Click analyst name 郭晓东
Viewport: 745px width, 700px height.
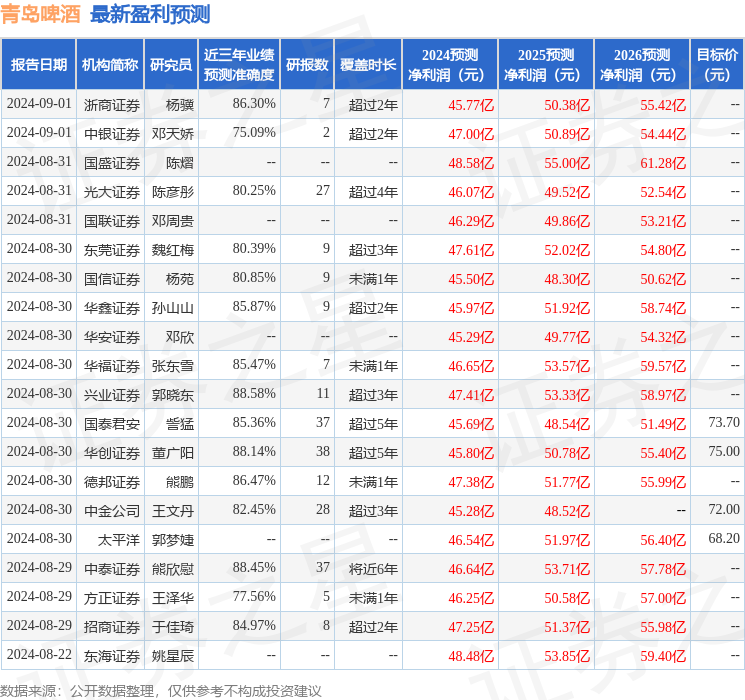click(172, 395)
